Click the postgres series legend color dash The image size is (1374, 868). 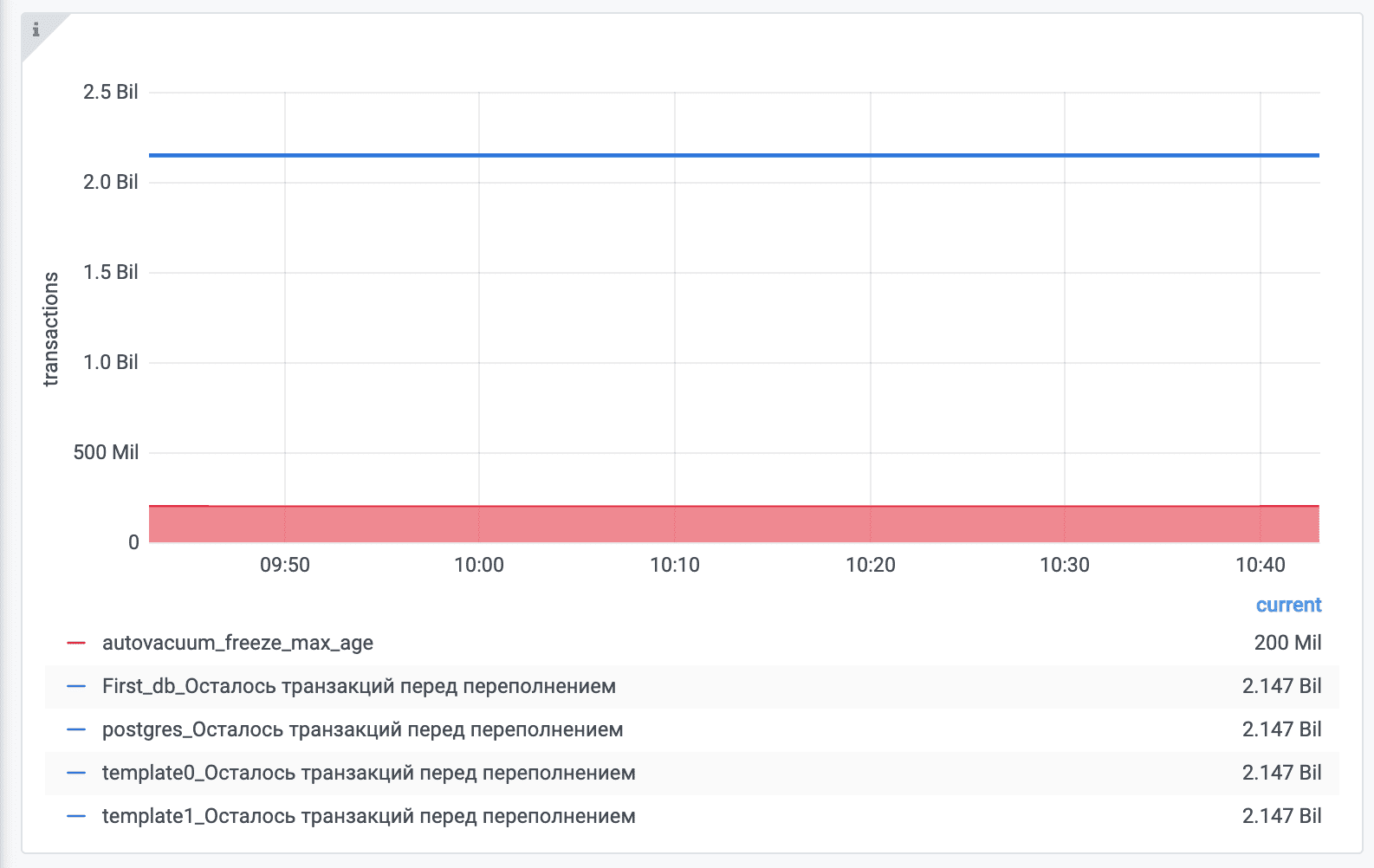click(76, 729)
